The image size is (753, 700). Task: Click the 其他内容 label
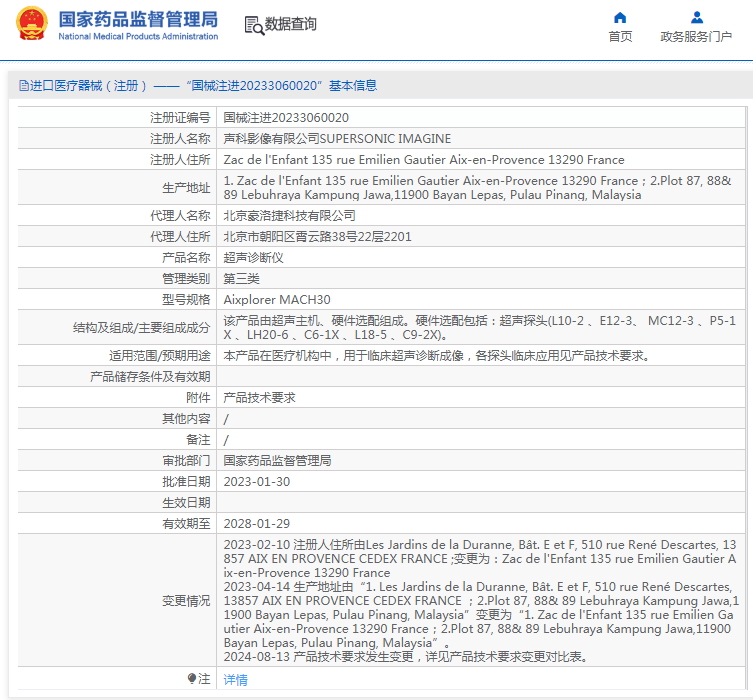click(186, 419)
